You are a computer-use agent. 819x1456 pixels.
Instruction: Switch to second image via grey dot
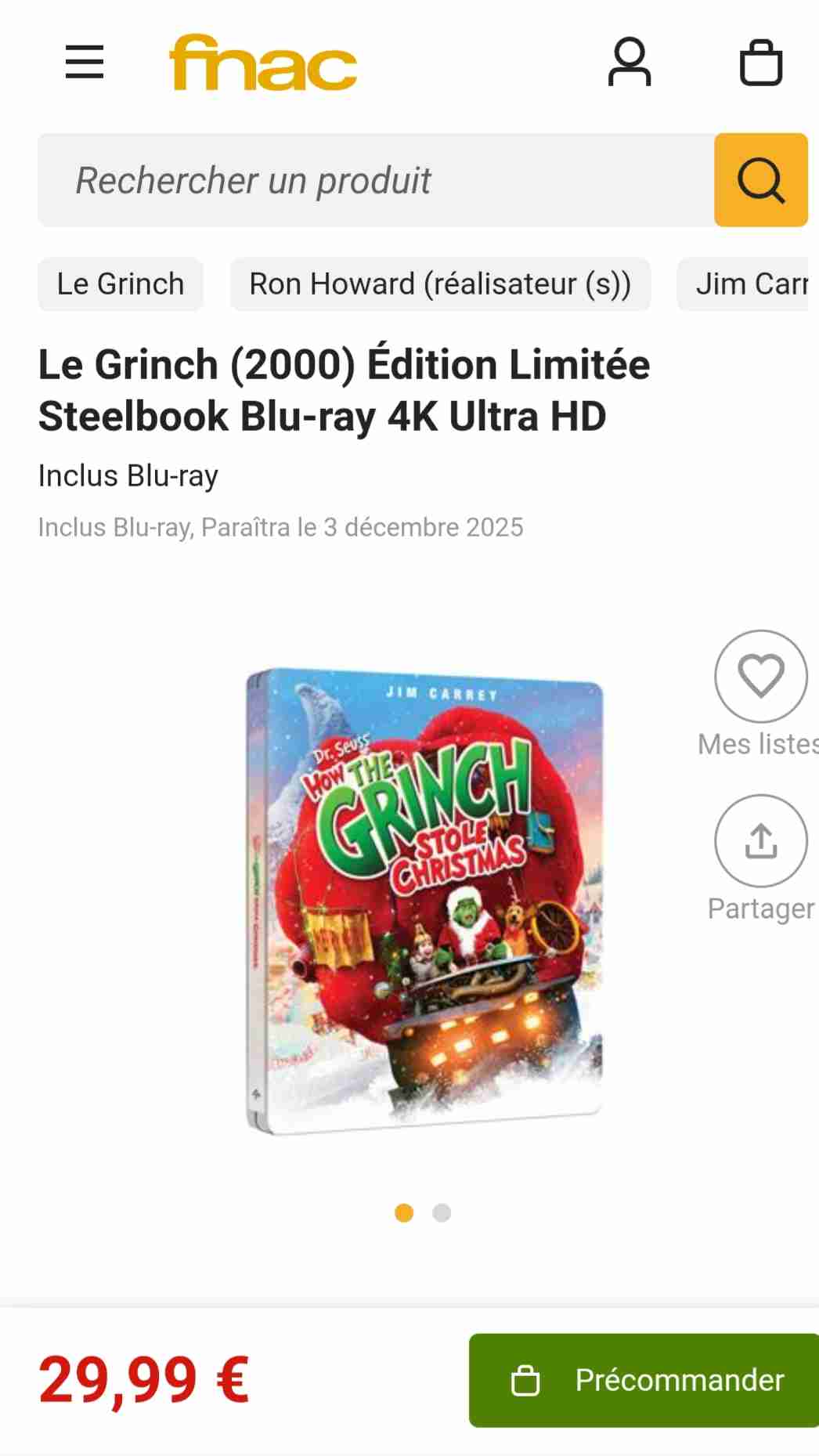point(442,1212)
